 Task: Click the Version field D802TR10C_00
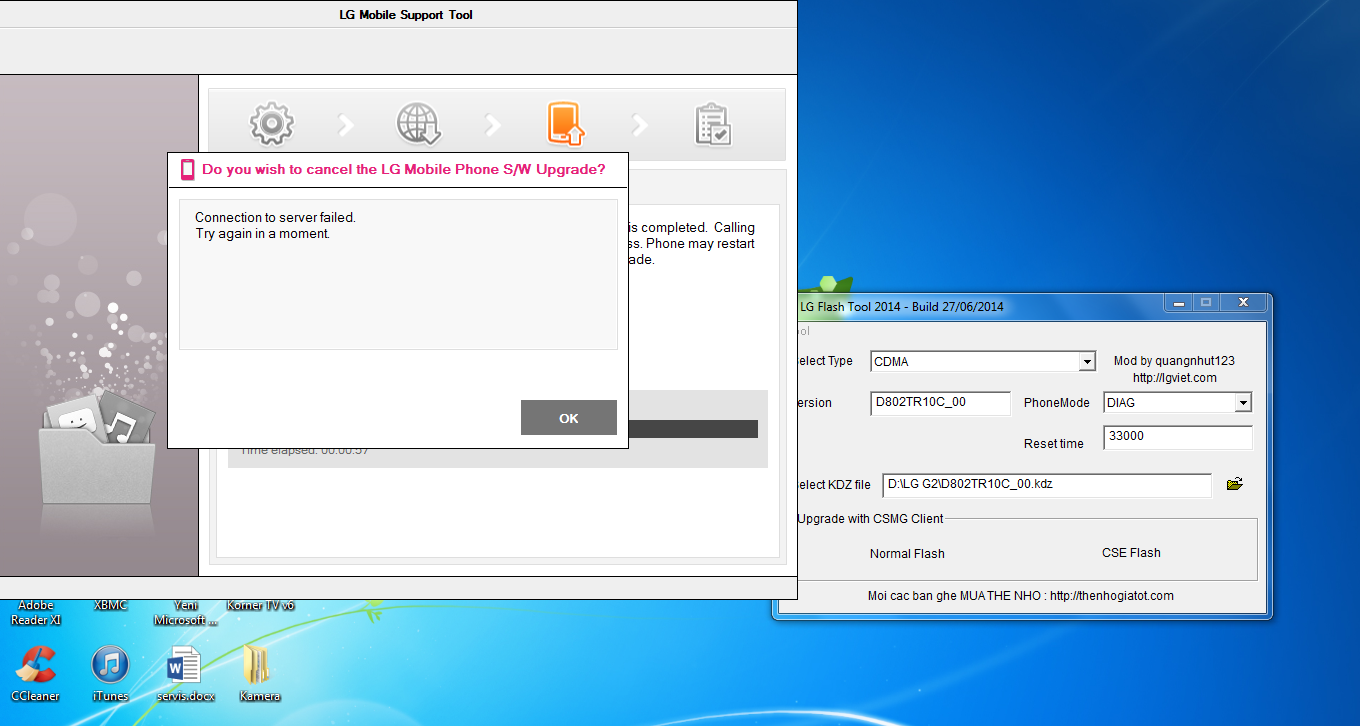940,403
